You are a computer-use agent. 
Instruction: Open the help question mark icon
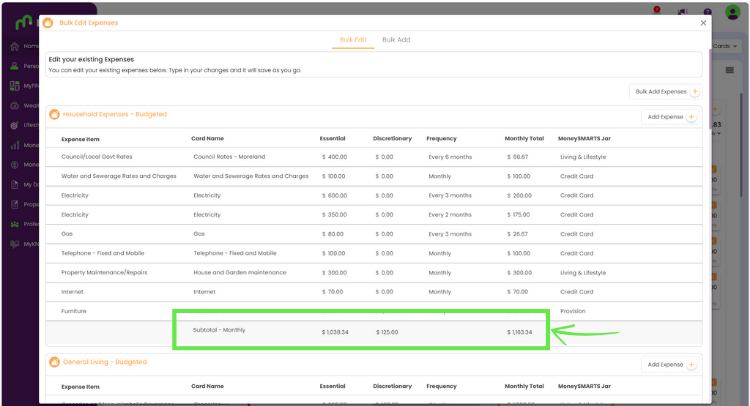[707, 11]
